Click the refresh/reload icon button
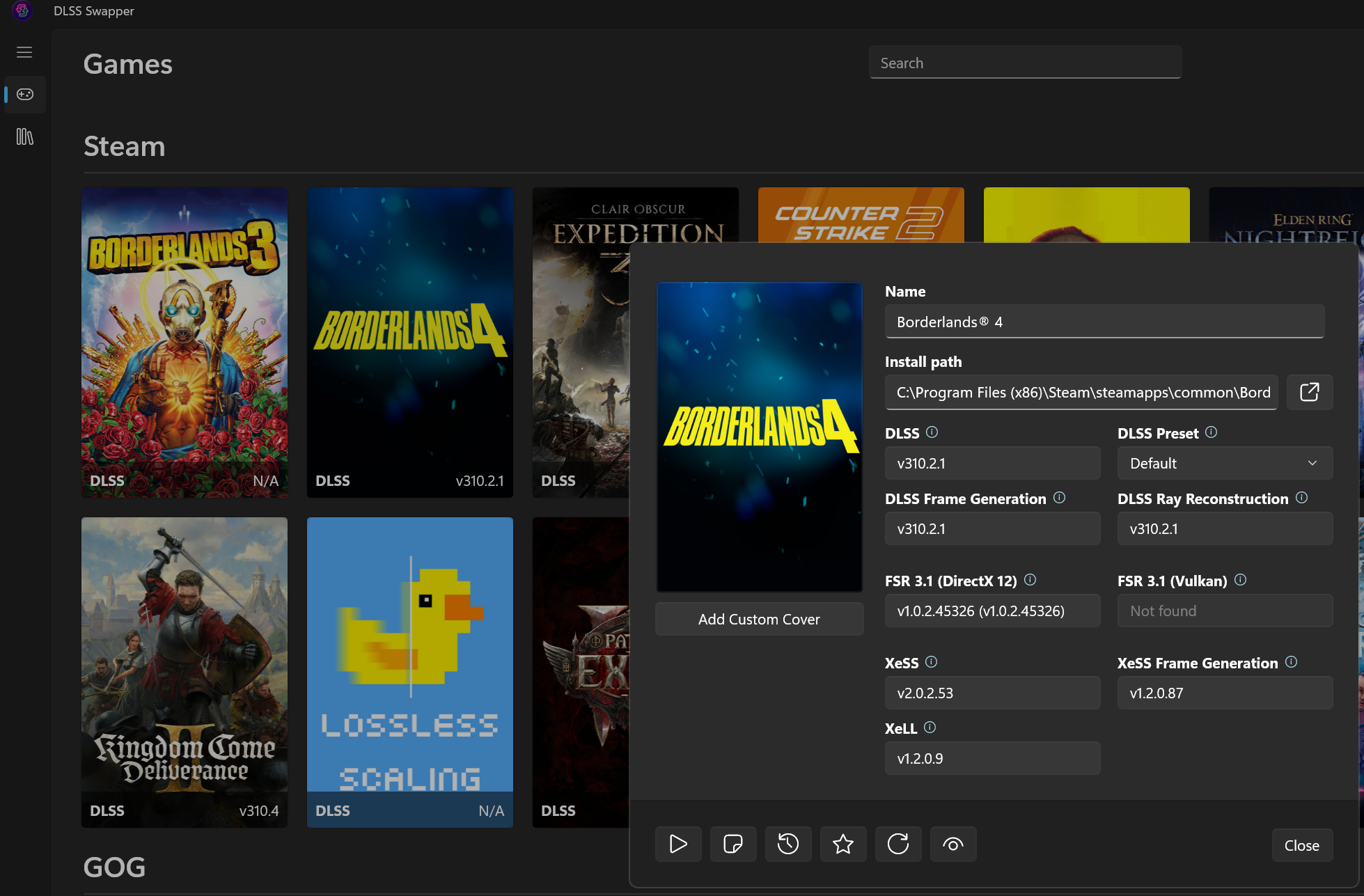The height and width of the screenshot is (896, 1364). point(897,844)
